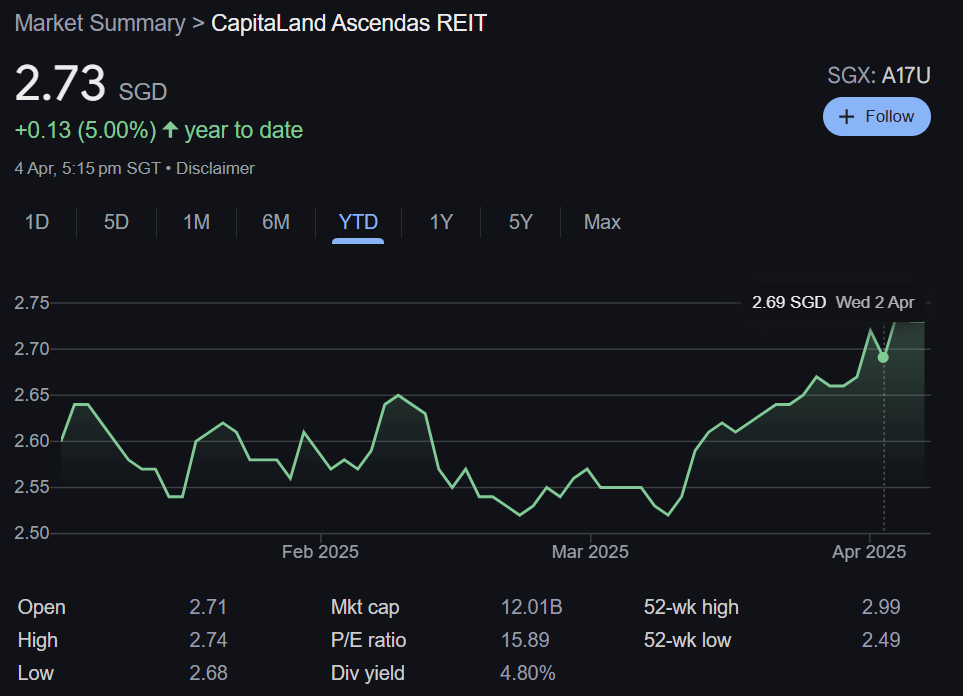This screenshot has width=963, height=696.
Task: Switch the chart to the 1D range
Action: tap(37, 222)
